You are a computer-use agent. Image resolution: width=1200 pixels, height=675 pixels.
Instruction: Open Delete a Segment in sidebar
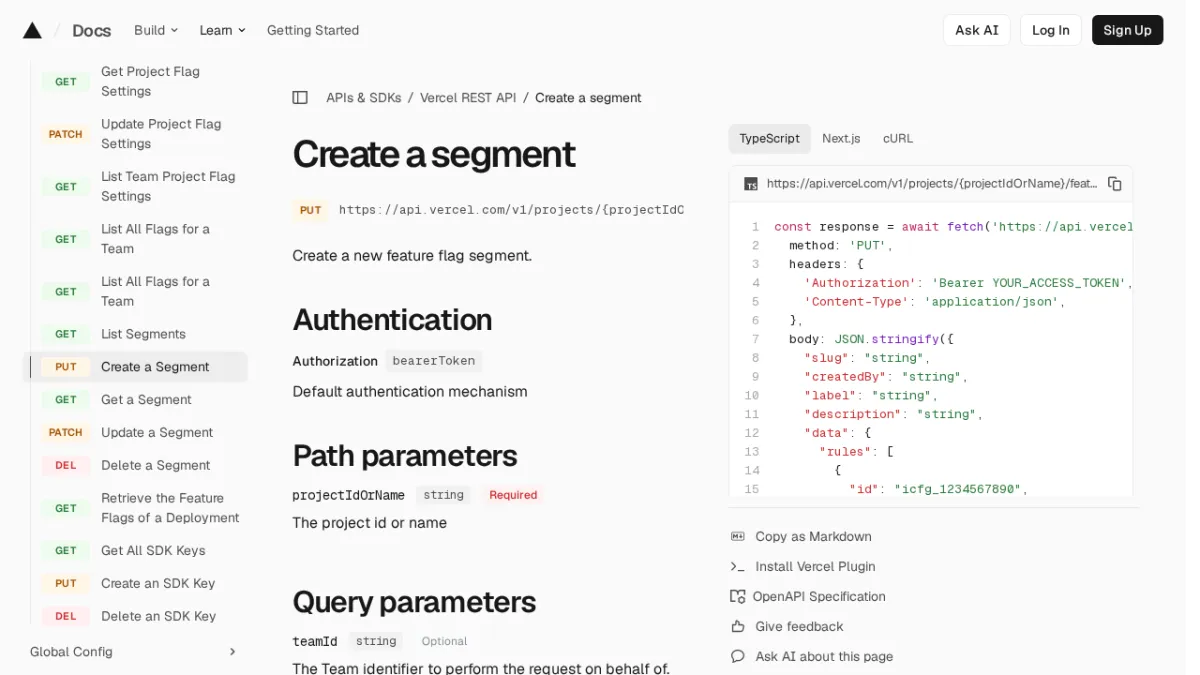click(135, 466)
